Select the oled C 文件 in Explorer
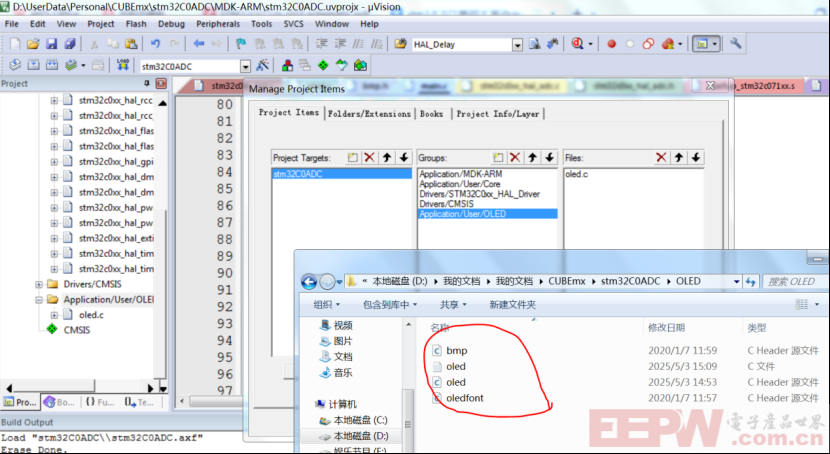The image size is (830, 454). click(456, 366)
